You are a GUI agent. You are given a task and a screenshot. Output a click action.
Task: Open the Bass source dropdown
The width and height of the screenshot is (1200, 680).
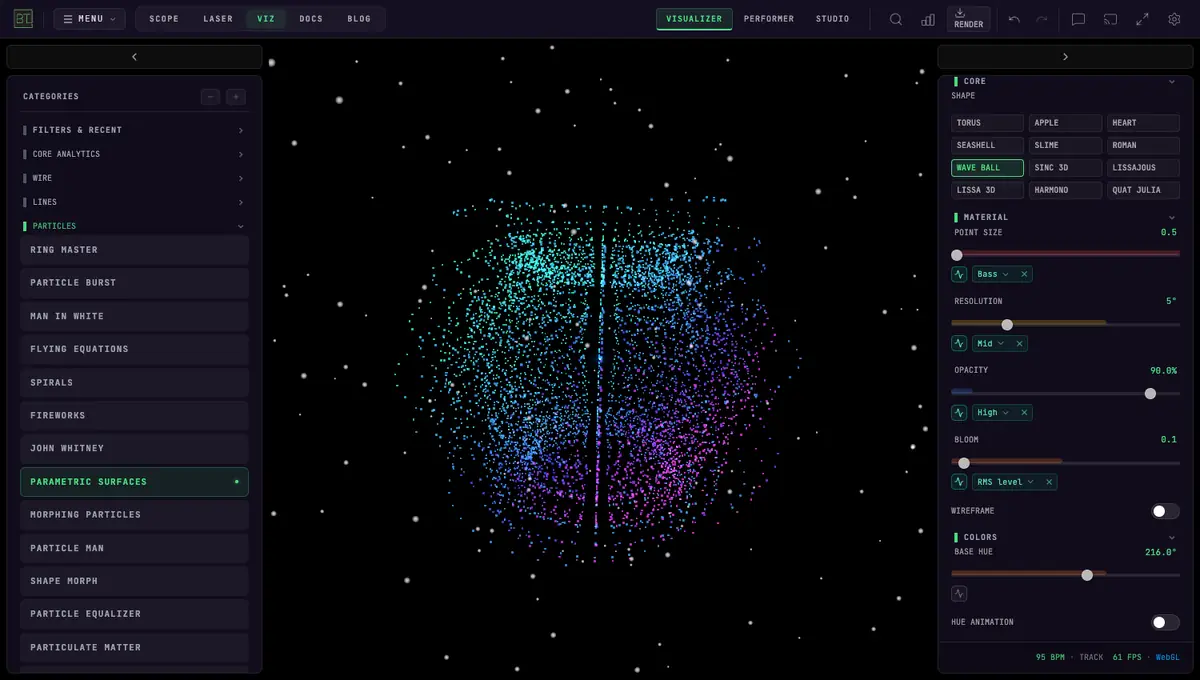pyautogui.click(x=992, y=274)
